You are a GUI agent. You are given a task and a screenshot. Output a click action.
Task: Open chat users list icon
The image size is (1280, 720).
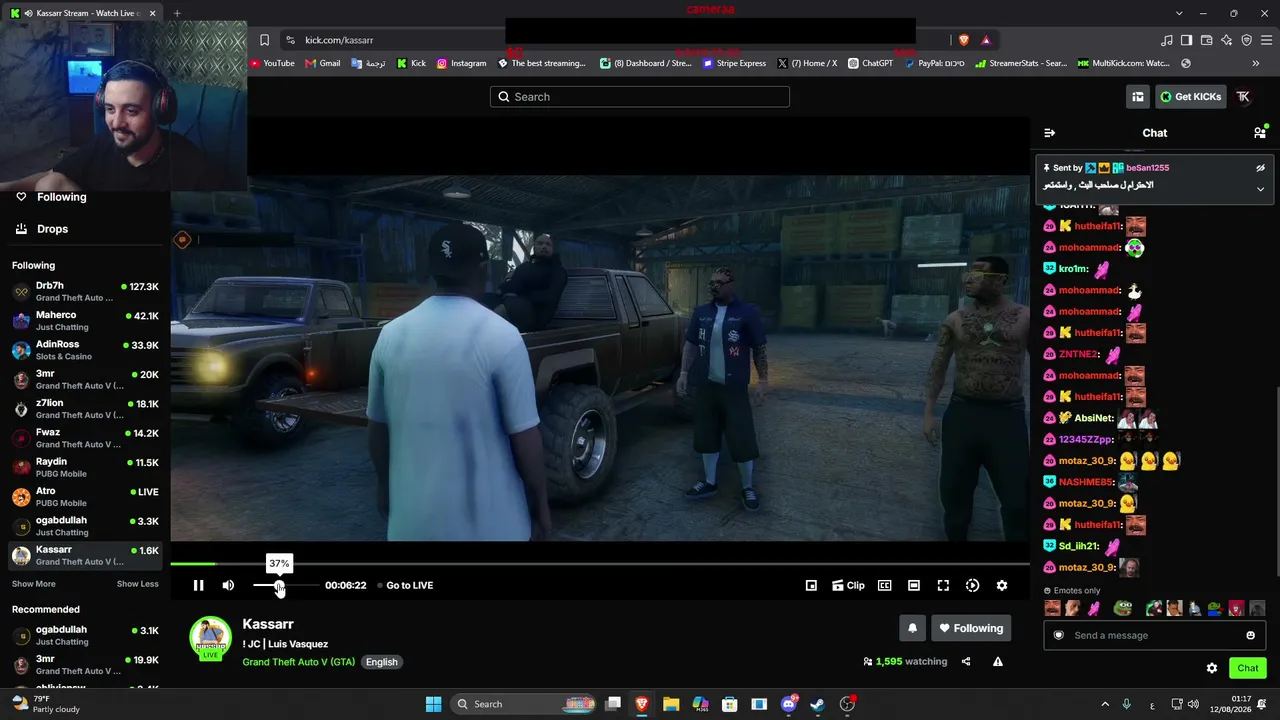coord(1260,132)
